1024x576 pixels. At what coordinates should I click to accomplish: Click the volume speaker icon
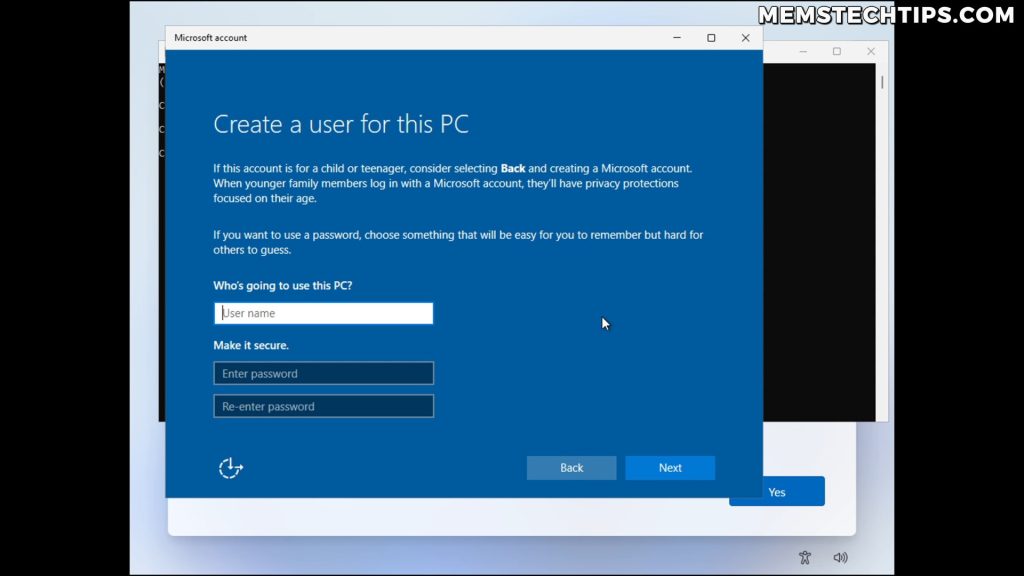tap(840, 557)
